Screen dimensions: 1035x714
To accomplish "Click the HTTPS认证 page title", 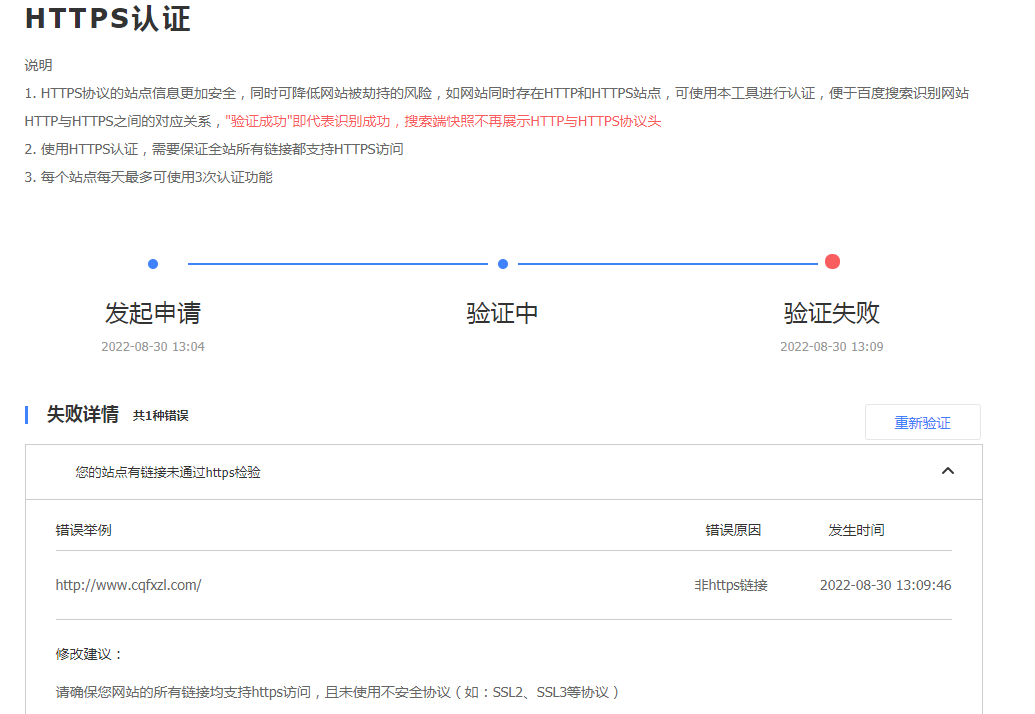I will click(x=107, y=19).
